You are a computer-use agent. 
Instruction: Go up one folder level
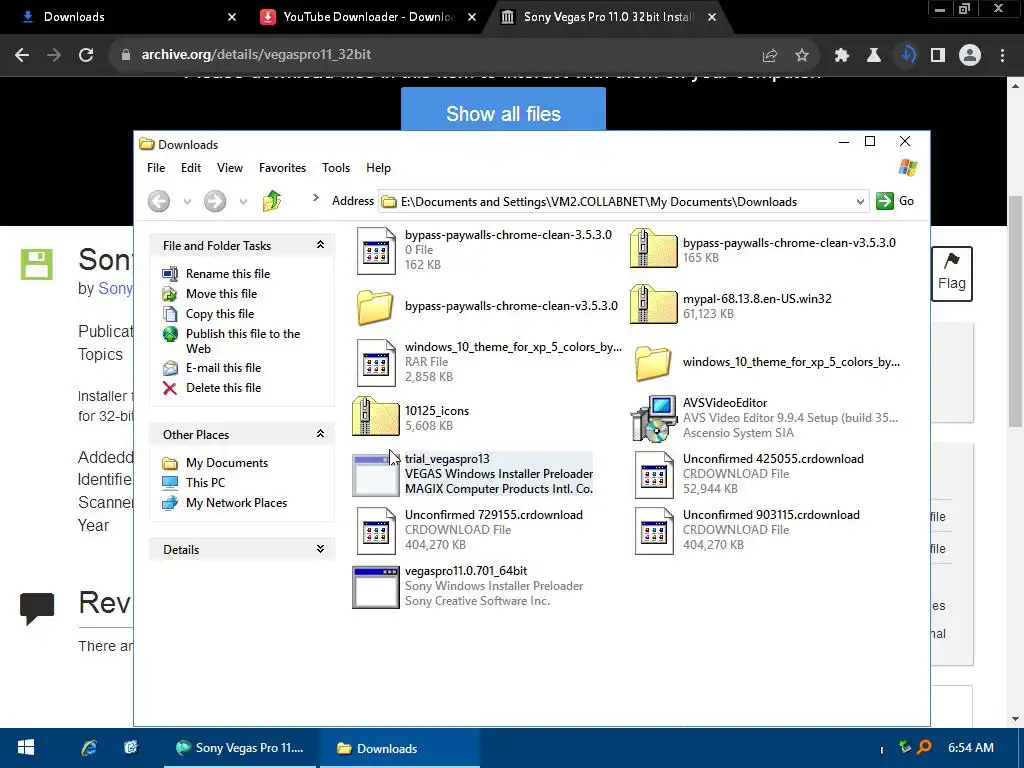coord(272,200)
